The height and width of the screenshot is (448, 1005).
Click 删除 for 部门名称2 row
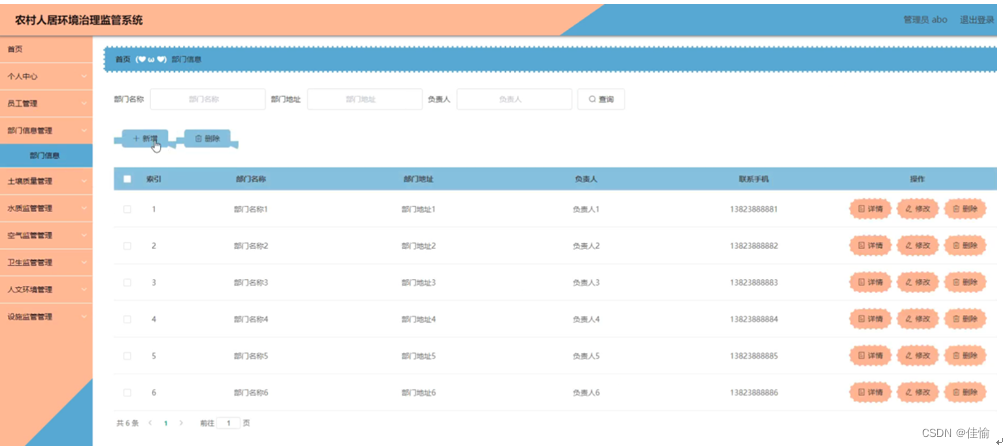tap(965, 245)
